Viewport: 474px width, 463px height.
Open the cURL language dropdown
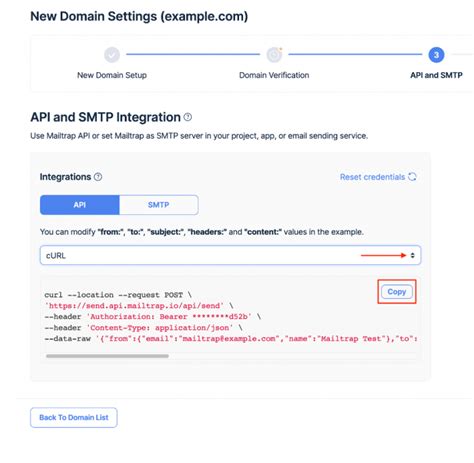(x=230, y=255)
